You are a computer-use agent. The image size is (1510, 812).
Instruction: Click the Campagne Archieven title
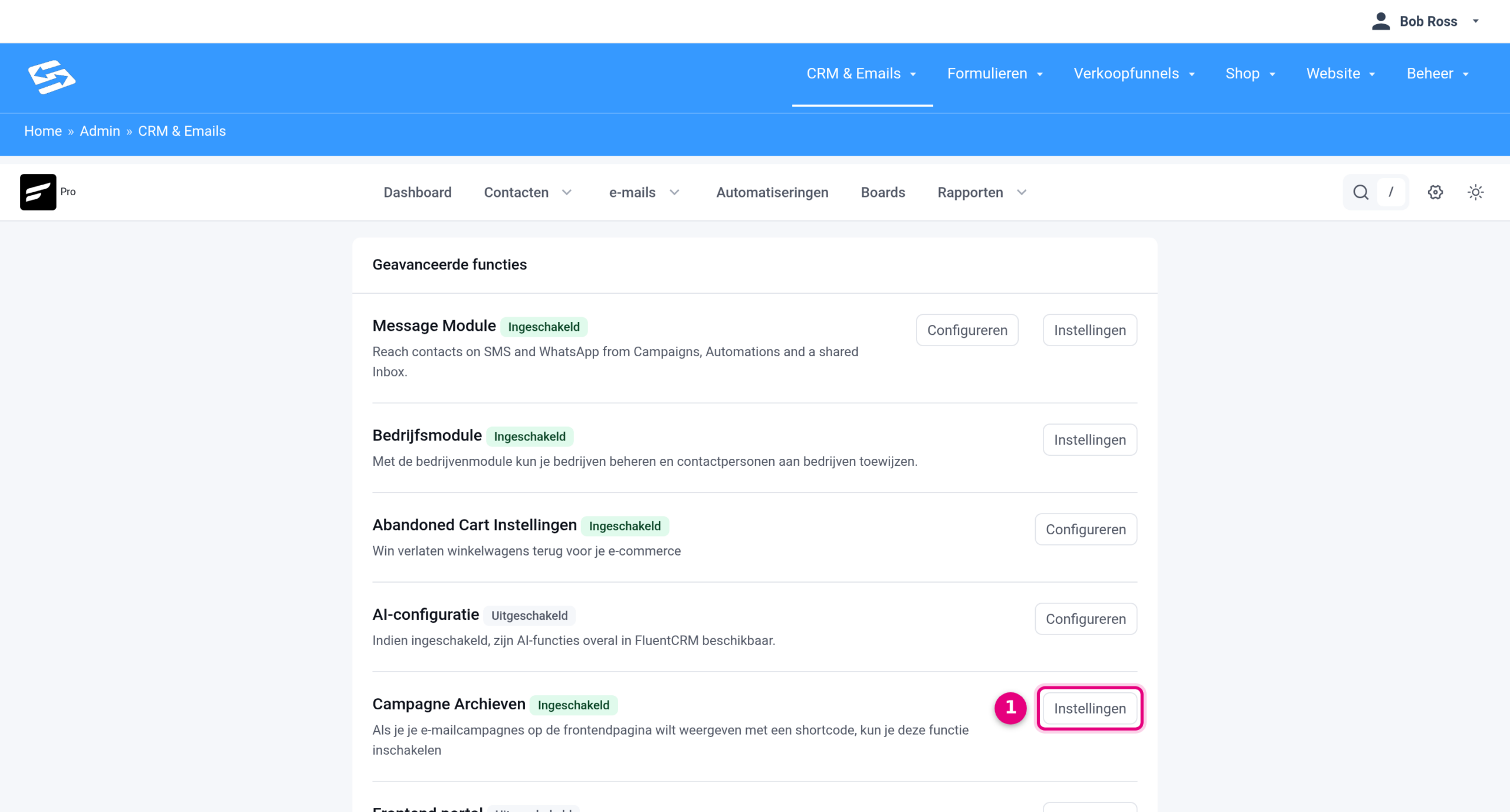point(449,704)
